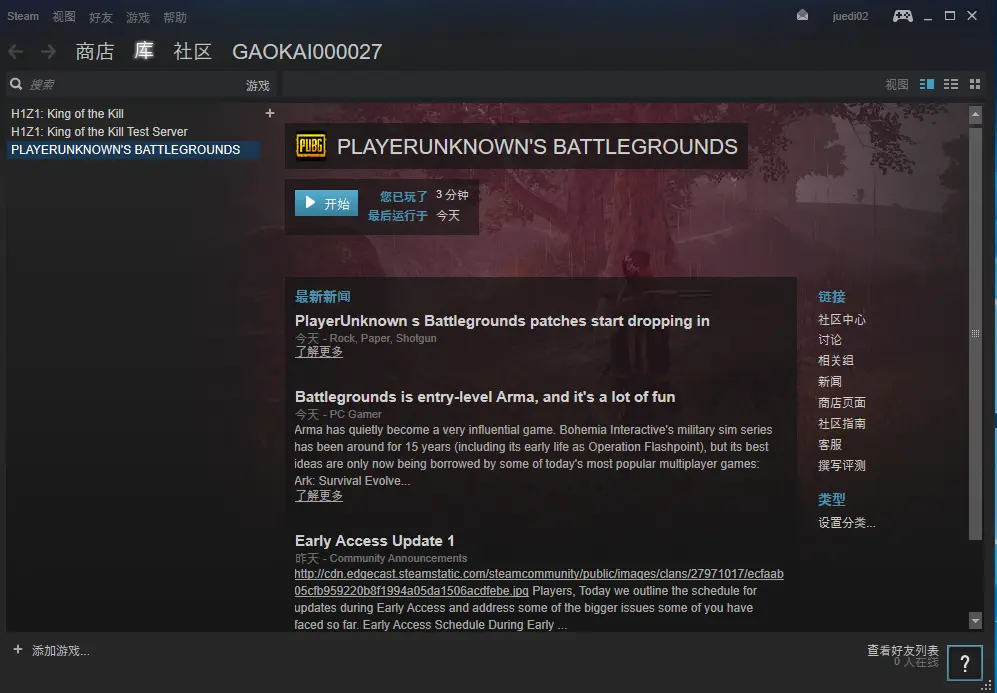Click the scrollbar down arrow
This screenshot has height=693, width=997.
point(975,621)
